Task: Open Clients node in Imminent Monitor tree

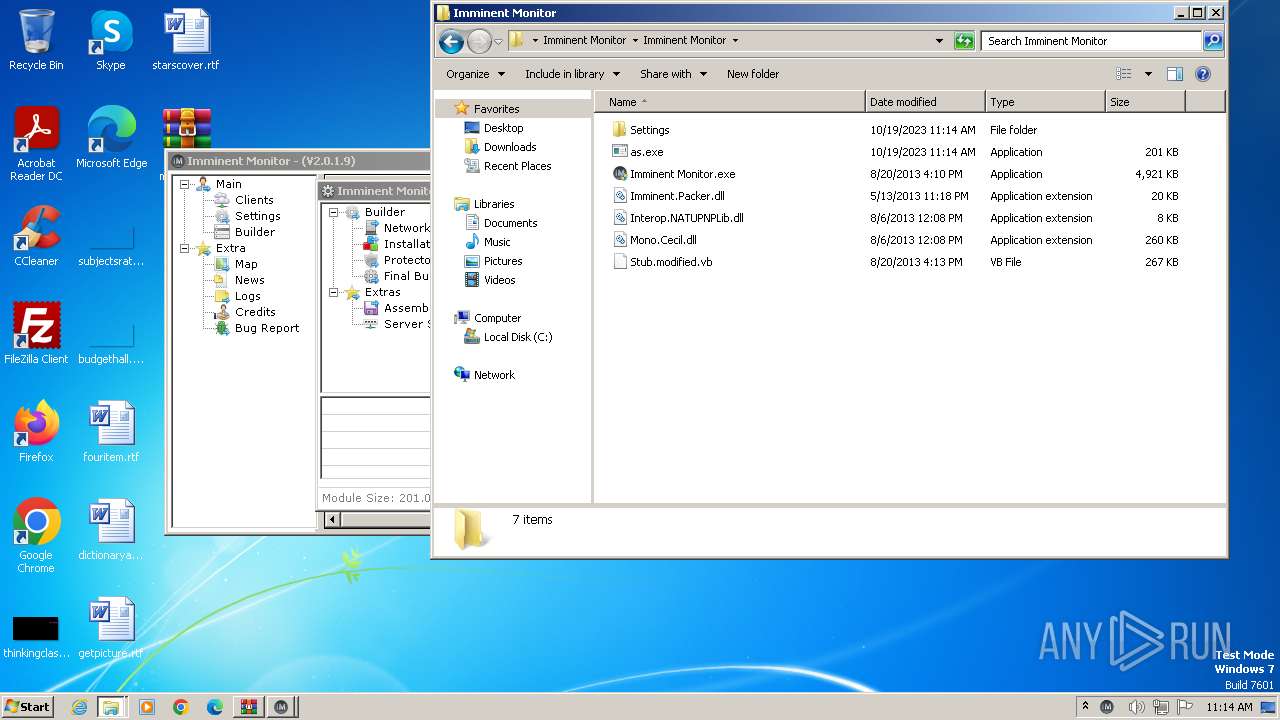Action: 254,200
